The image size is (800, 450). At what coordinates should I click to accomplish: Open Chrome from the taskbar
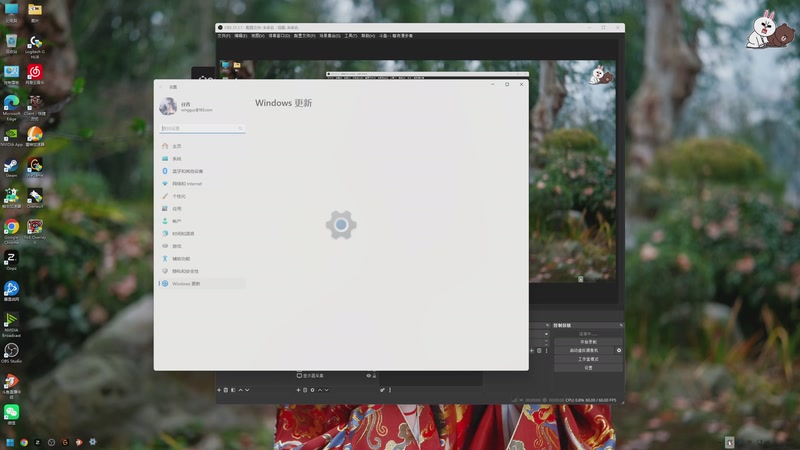[x=23, y=442]
